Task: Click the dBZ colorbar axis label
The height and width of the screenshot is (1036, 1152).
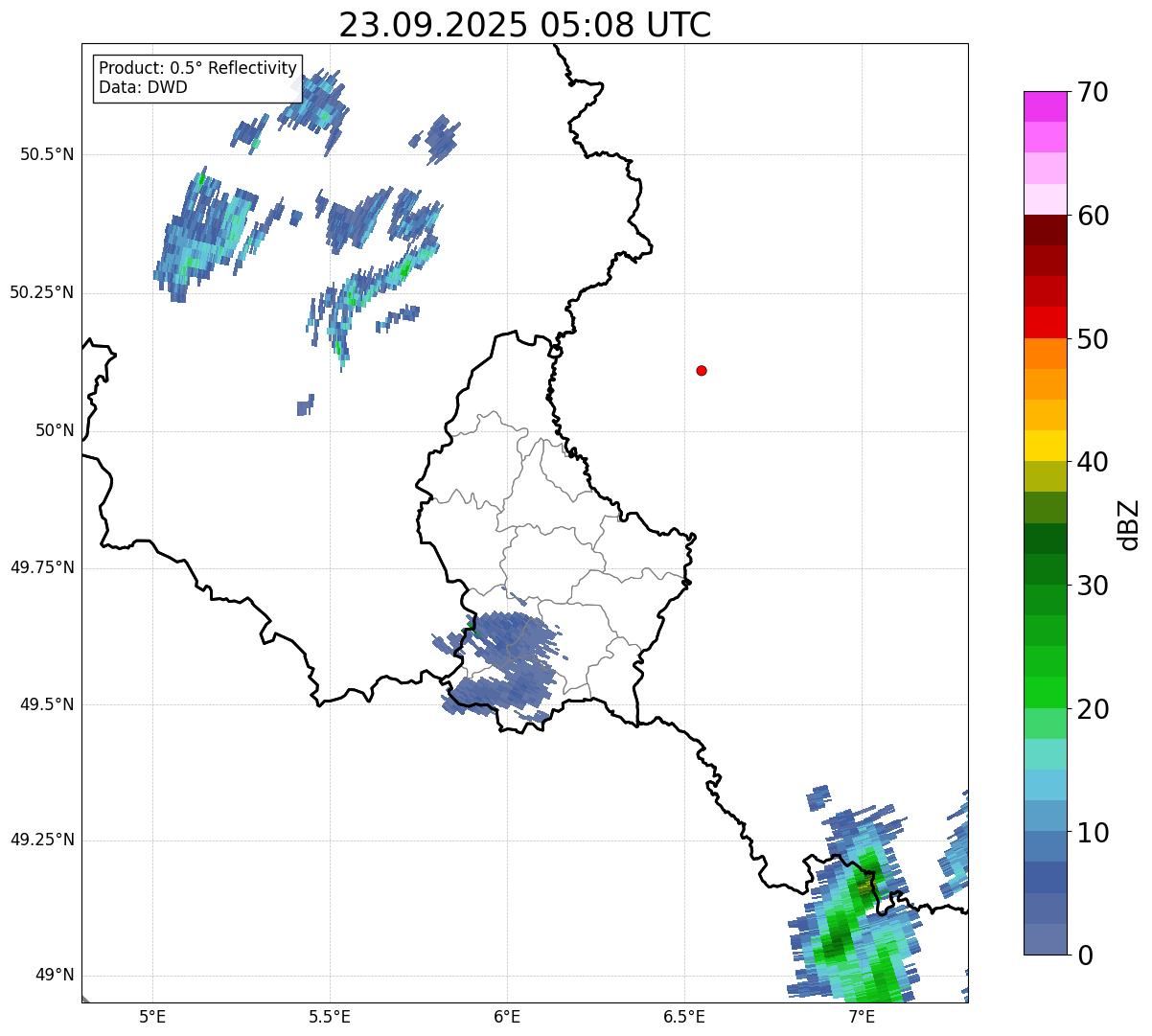Action: coord(1129,524)
